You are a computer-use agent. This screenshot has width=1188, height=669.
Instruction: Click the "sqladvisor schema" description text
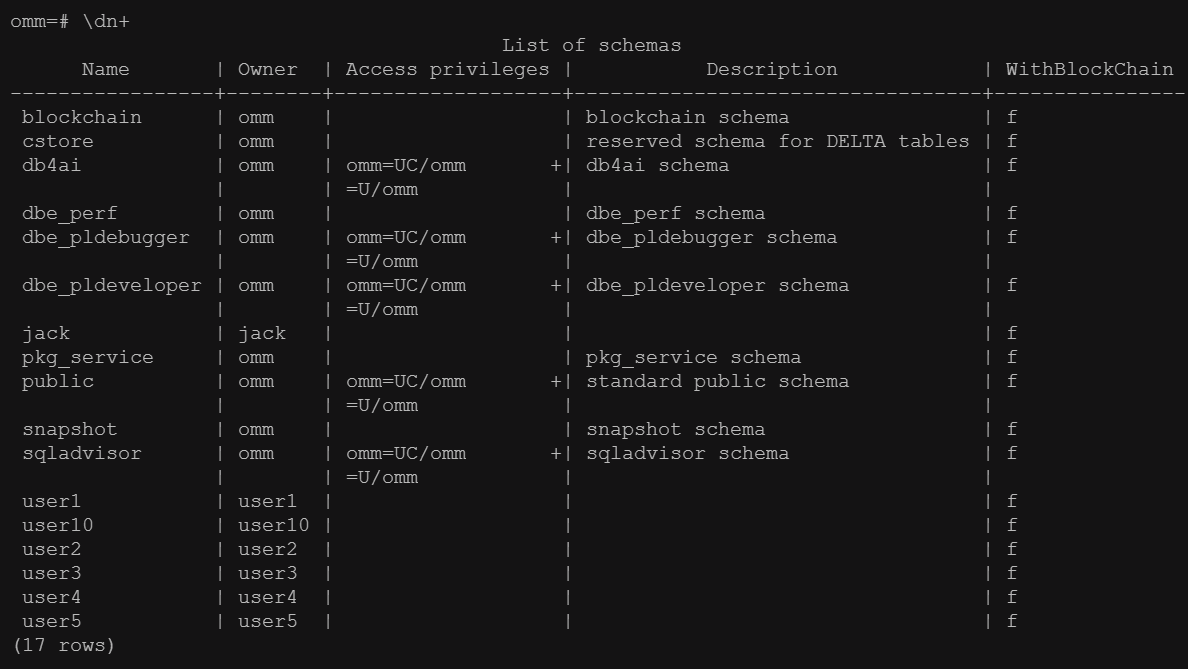click(687, 453)
